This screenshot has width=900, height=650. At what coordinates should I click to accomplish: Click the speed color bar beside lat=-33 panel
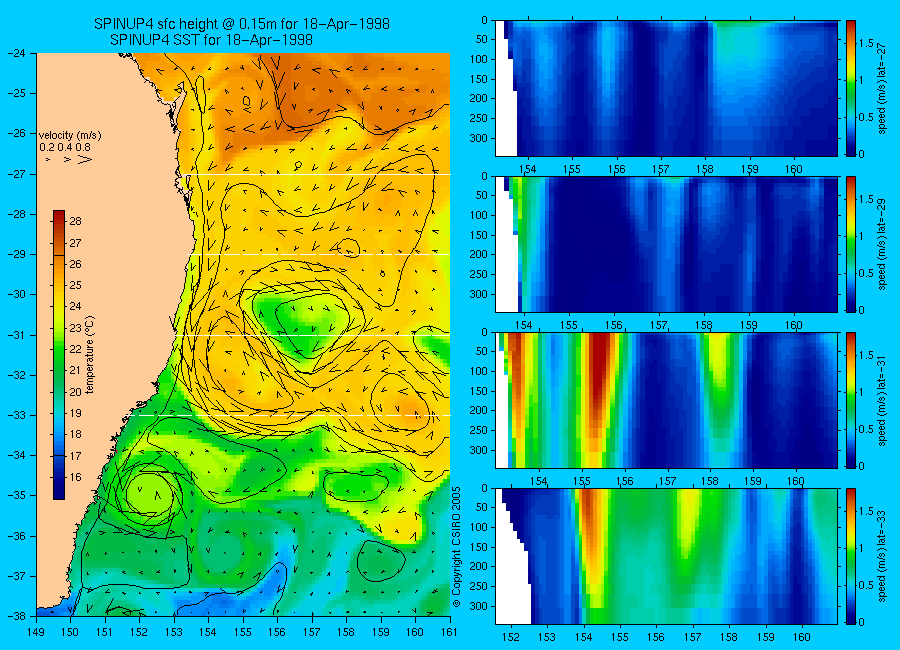tap(850, 556)
